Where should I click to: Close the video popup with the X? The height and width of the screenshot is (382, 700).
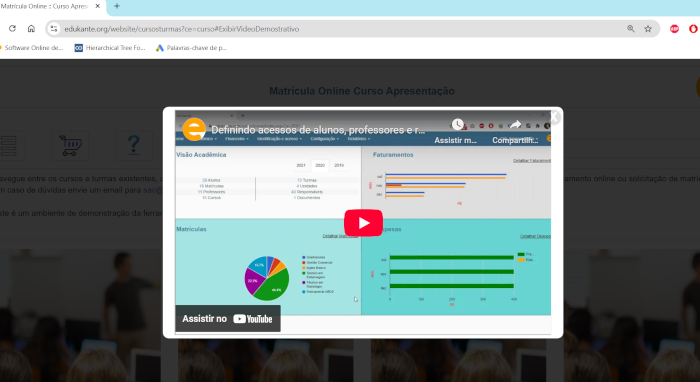[x=554, y=117]
